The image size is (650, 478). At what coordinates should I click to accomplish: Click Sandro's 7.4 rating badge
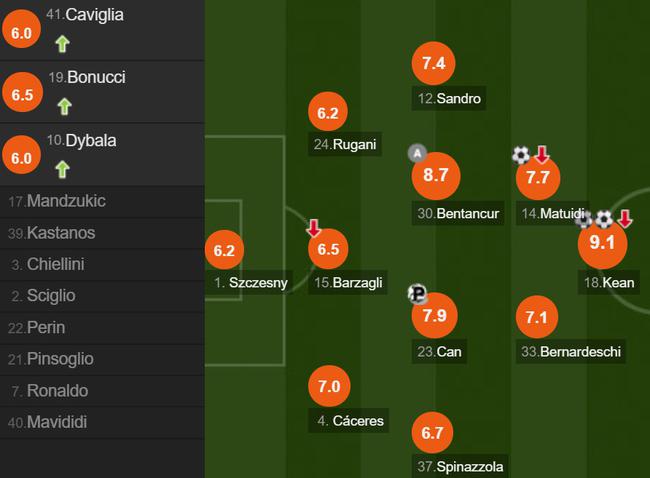(x=434, y=63)
